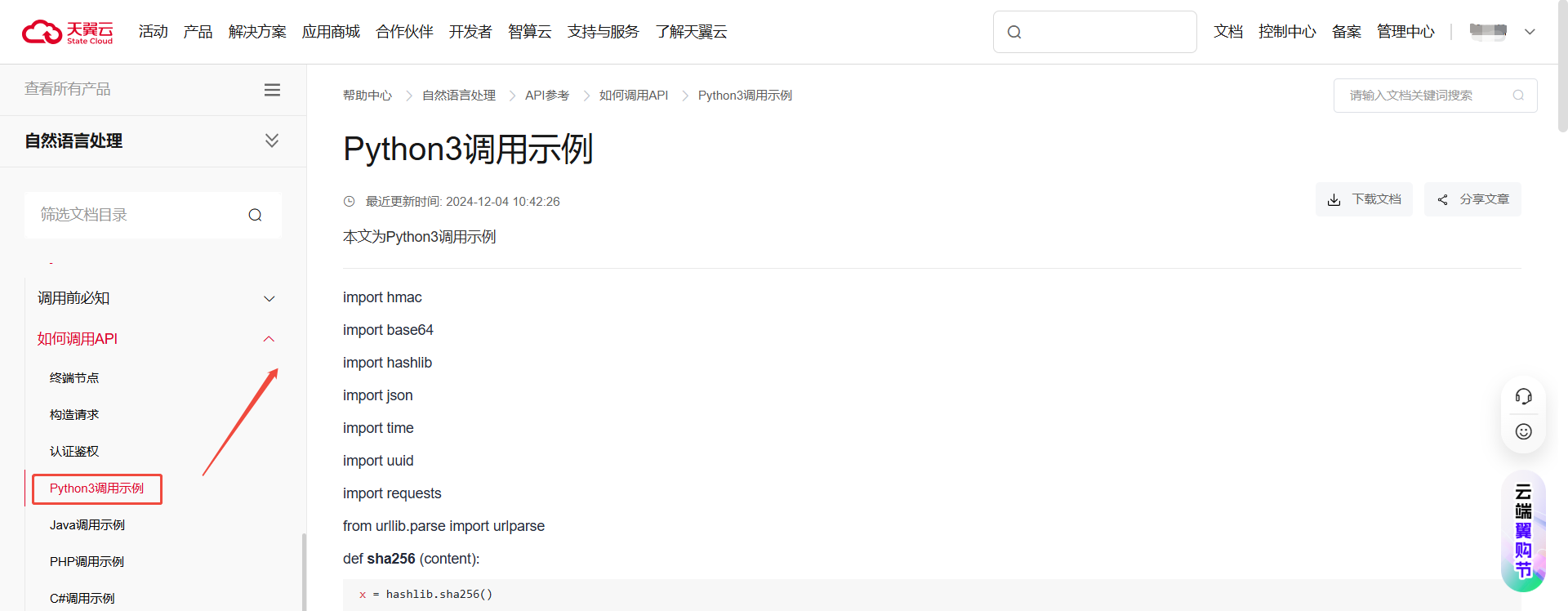Click the 'import requests' code line
1568x611 pixels.
pos(392,493)
